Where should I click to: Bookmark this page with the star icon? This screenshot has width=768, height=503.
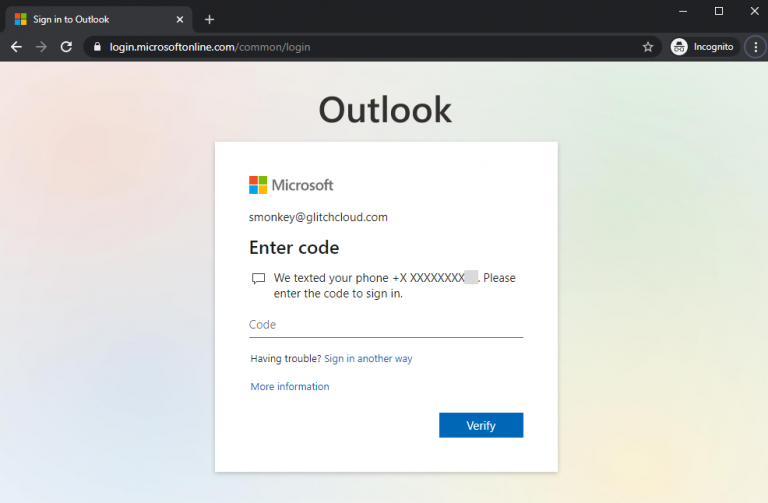648,47
